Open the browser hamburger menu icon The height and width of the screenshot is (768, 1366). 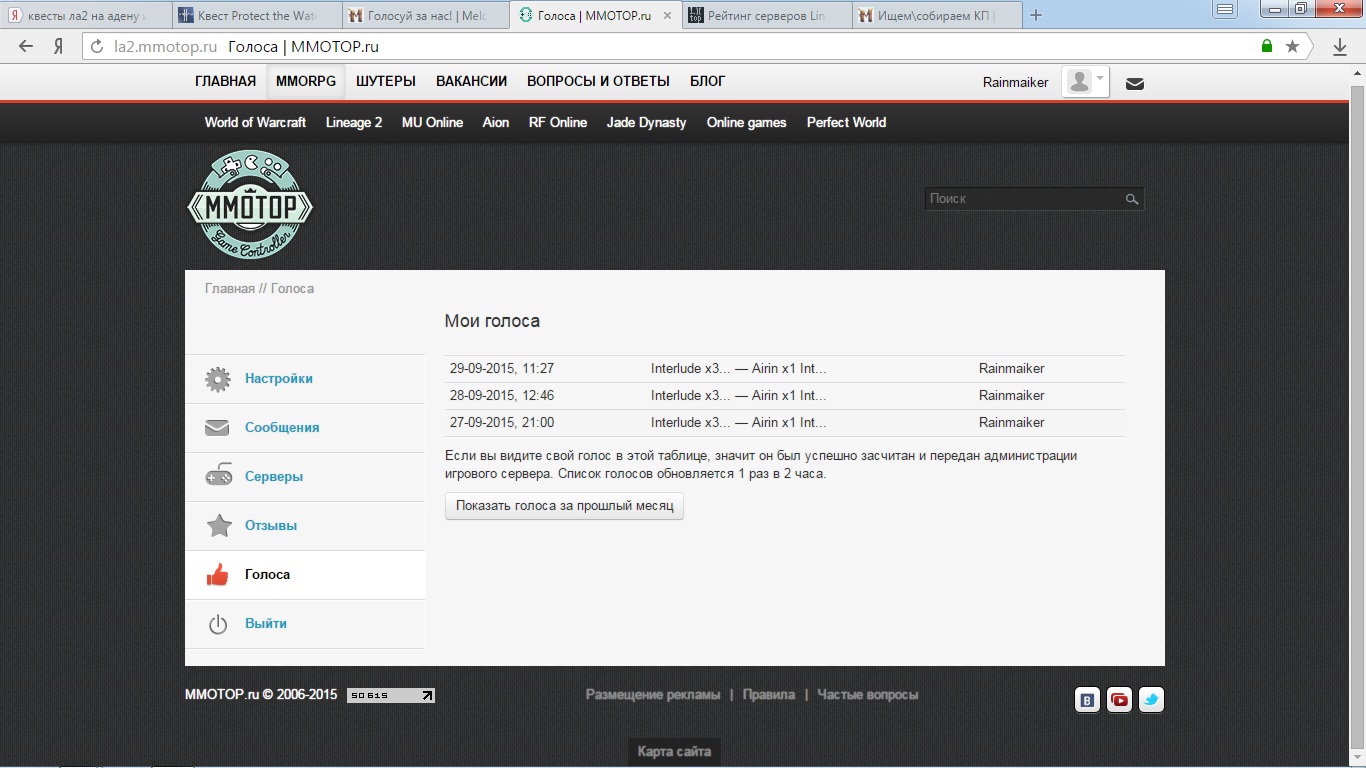point(1224,9)
